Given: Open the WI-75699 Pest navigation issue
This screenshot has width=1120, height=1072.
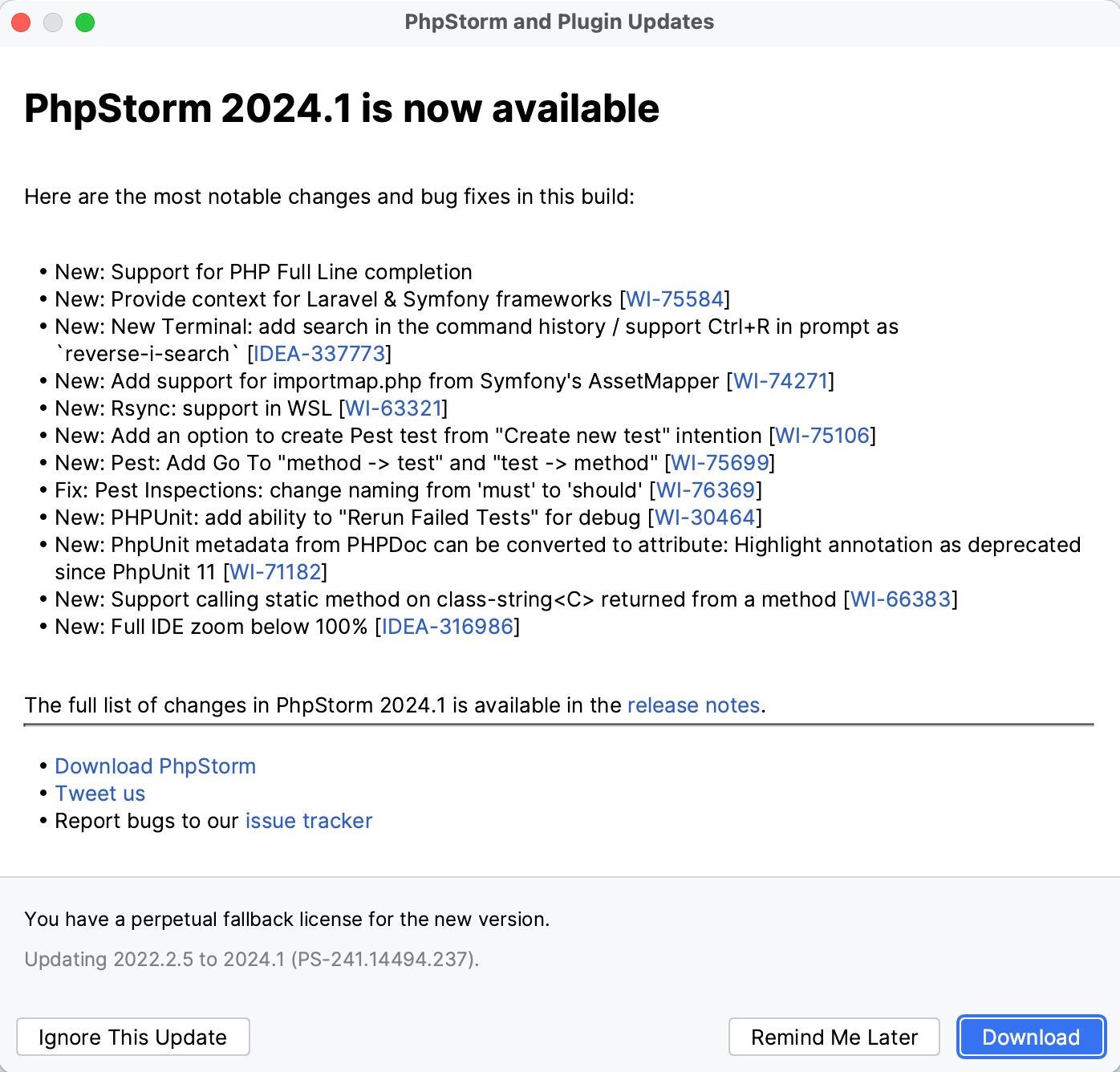Looking at the screenshot, I should [720, 463].
